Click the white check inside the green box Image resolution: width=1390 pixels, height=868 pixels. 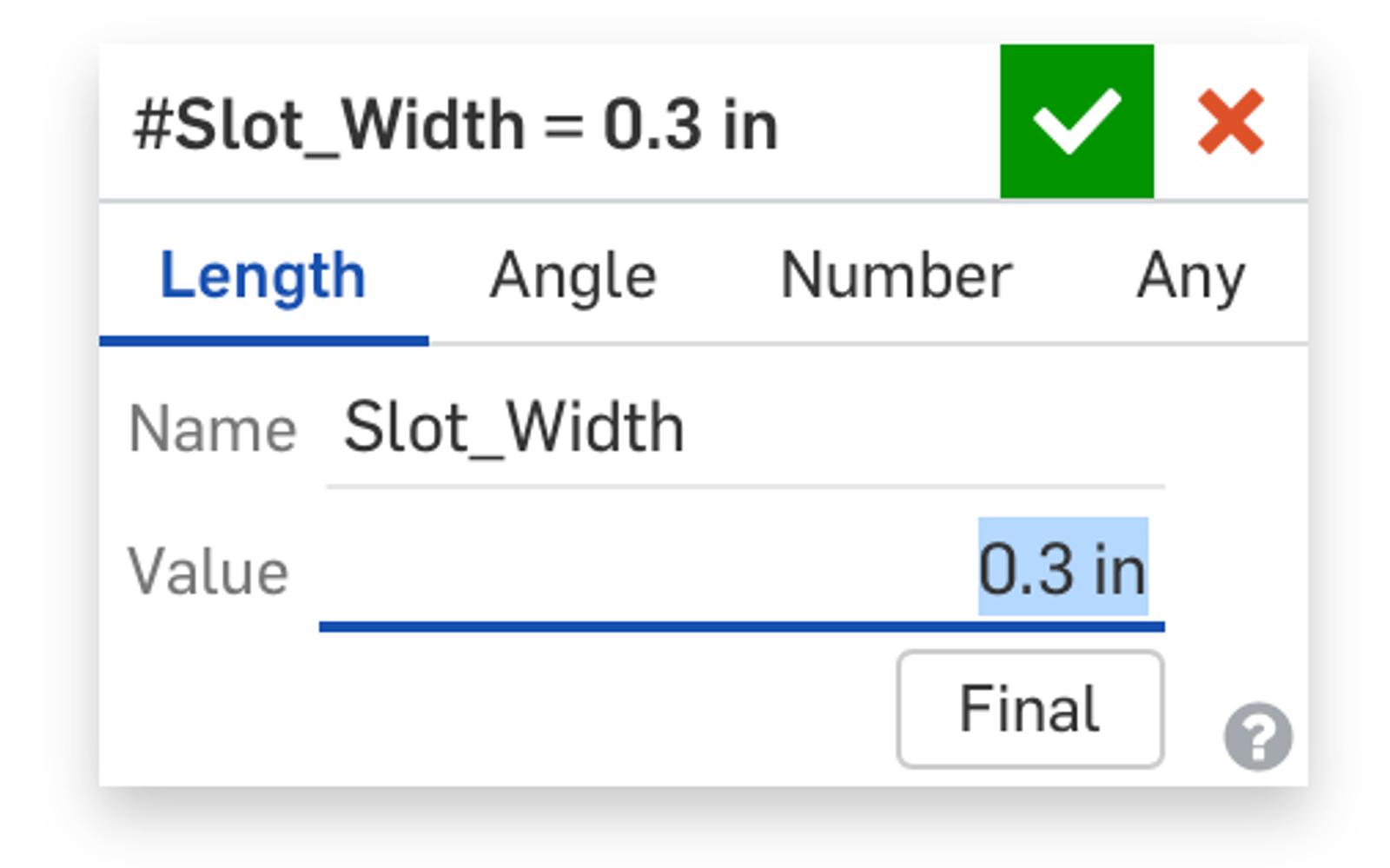pos(1076,120)
